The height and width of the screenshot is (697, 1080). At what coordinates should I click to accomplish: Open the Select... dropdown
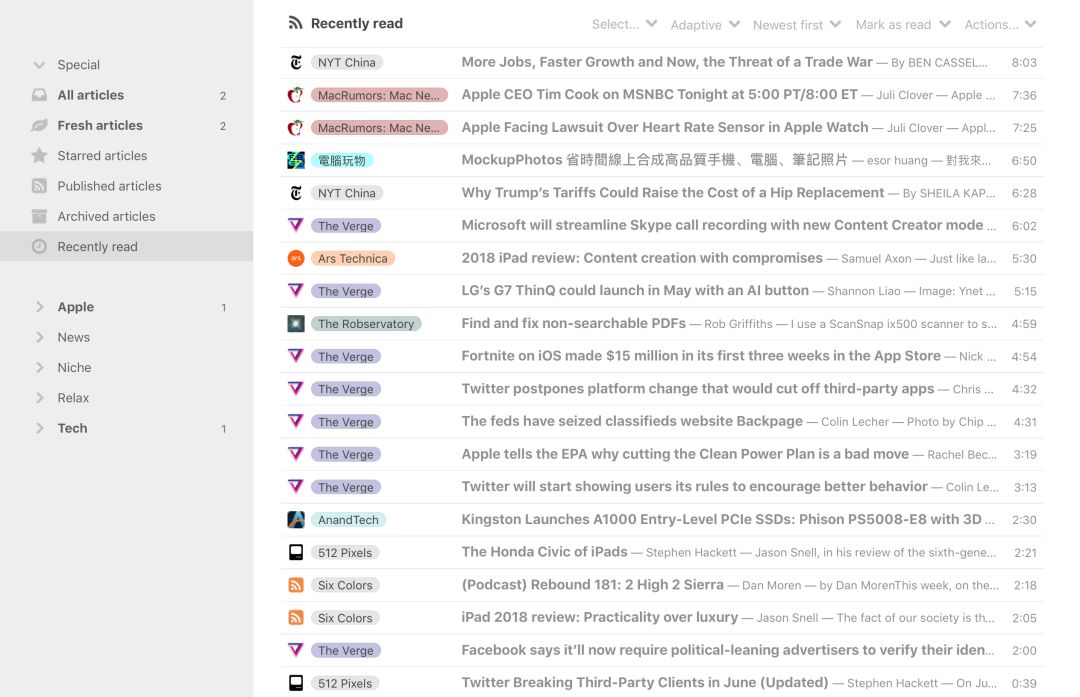pos(624,24)
